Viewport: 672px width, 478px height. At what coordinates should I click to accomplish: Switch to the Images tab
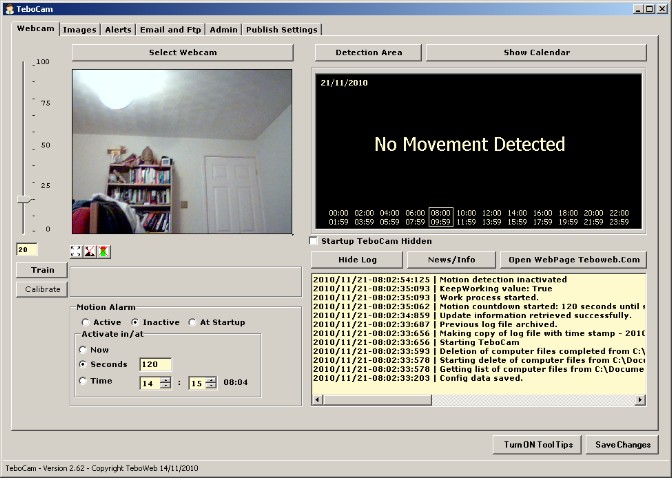click(80, 30)
